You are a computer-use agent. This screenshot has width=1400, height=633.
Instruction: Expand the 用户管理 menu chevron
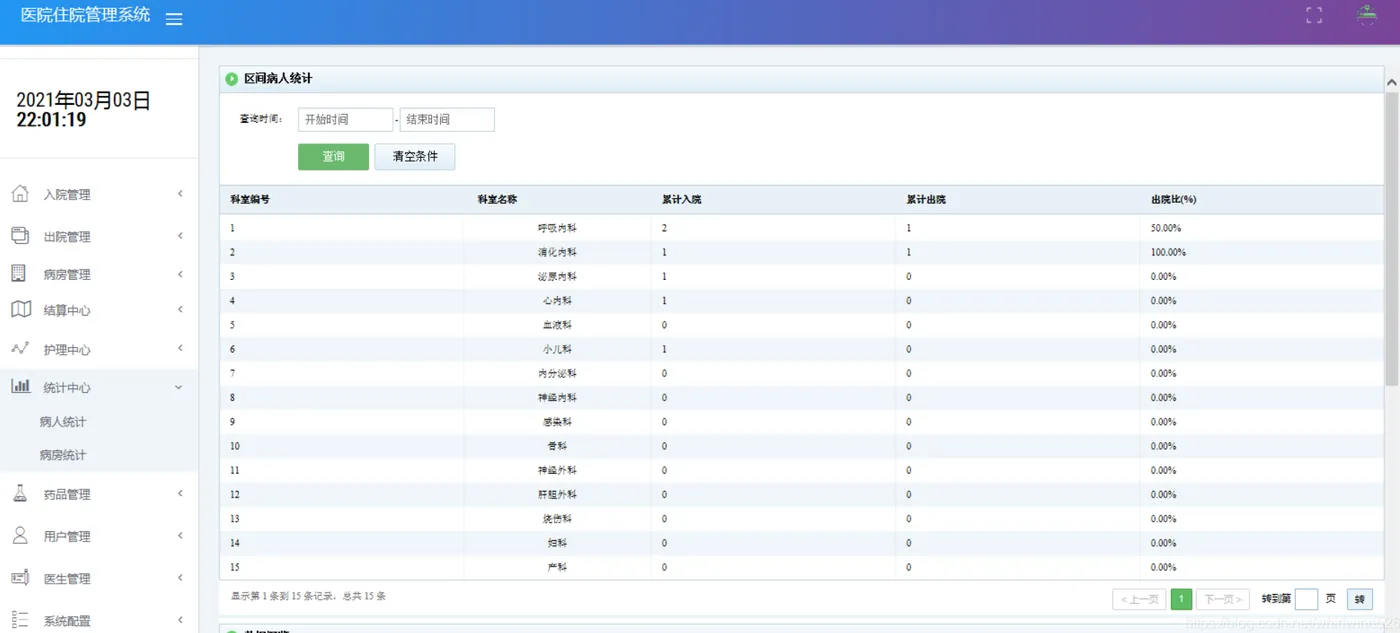(x=180, y=536)
